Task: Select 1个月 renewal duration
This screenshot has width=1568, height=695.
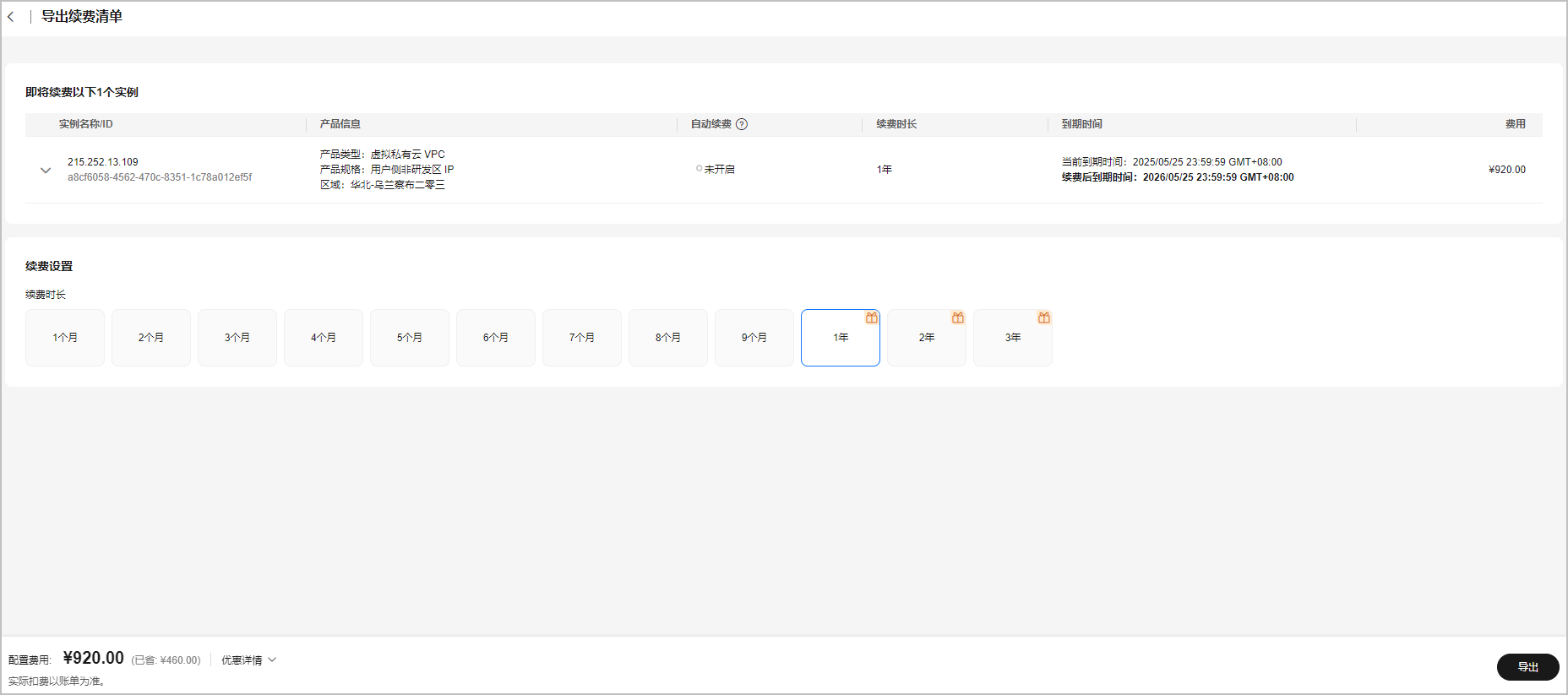Action: pos(65,338)
